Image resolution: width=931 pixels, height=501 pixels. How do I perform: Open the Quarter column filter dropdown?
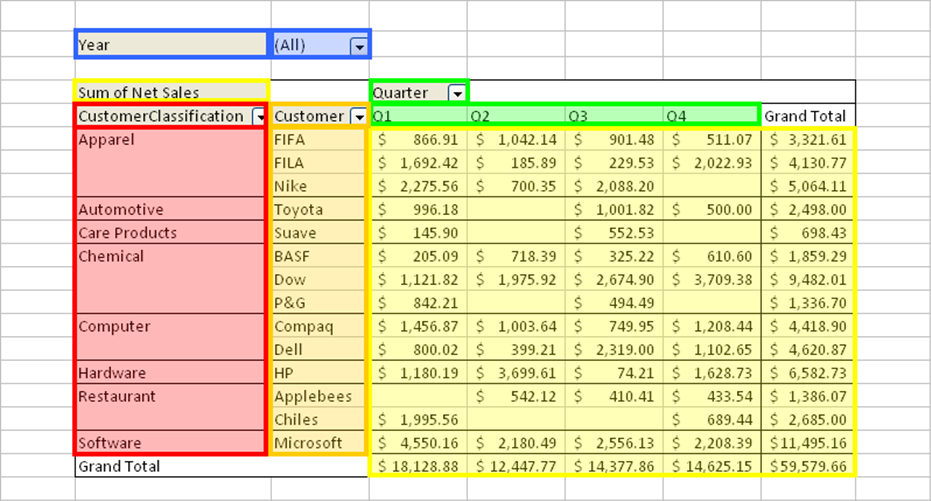457,93
